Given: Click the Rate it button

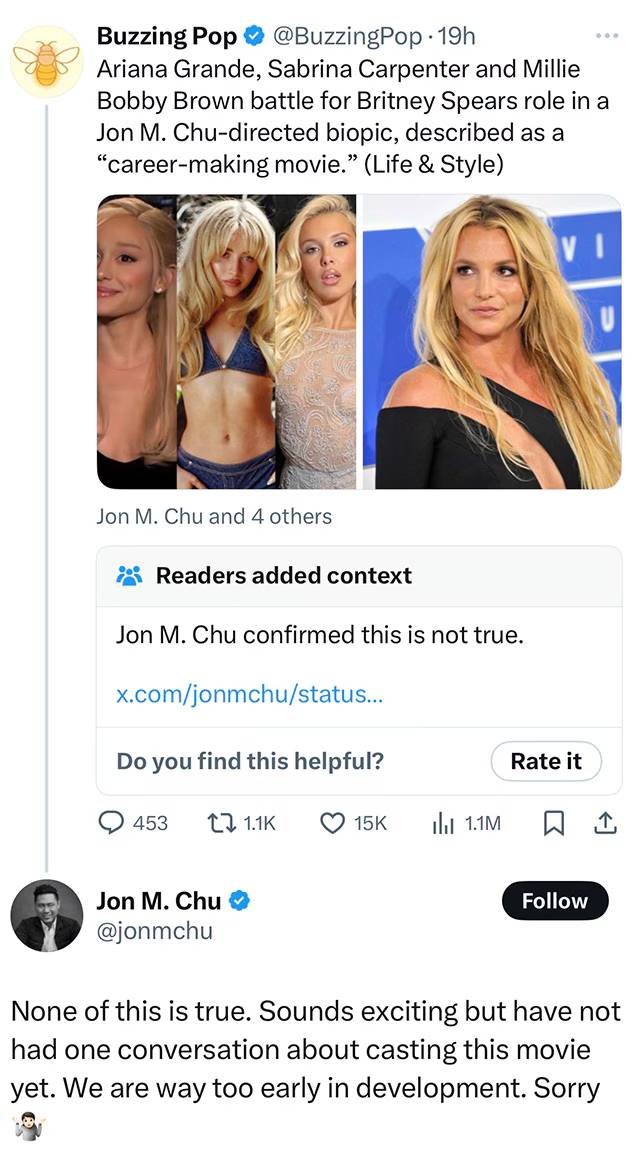Looking at the screenshot, I should 545,761.
